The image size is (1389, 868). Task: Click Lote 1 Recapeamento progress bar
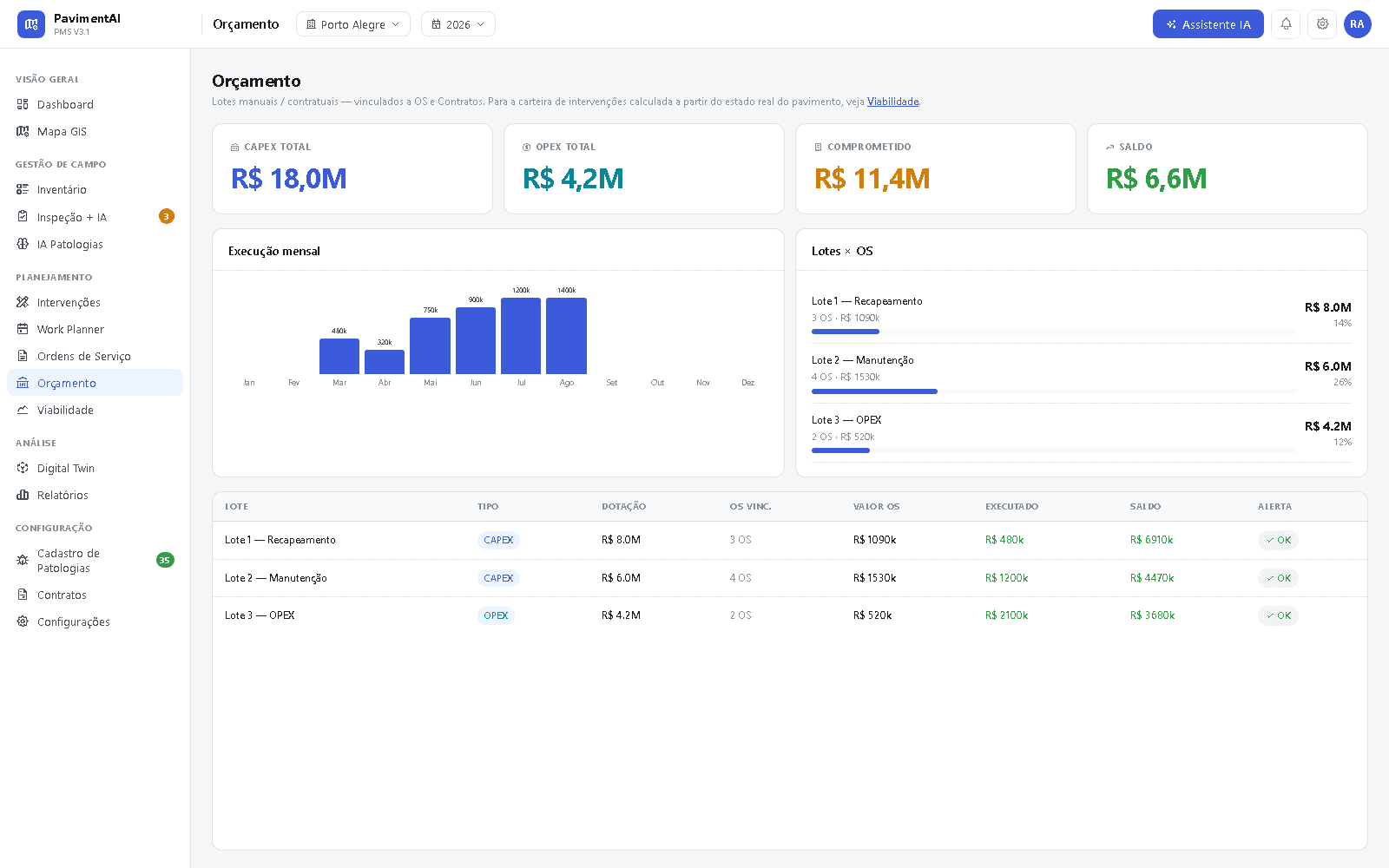[1054, 332]
